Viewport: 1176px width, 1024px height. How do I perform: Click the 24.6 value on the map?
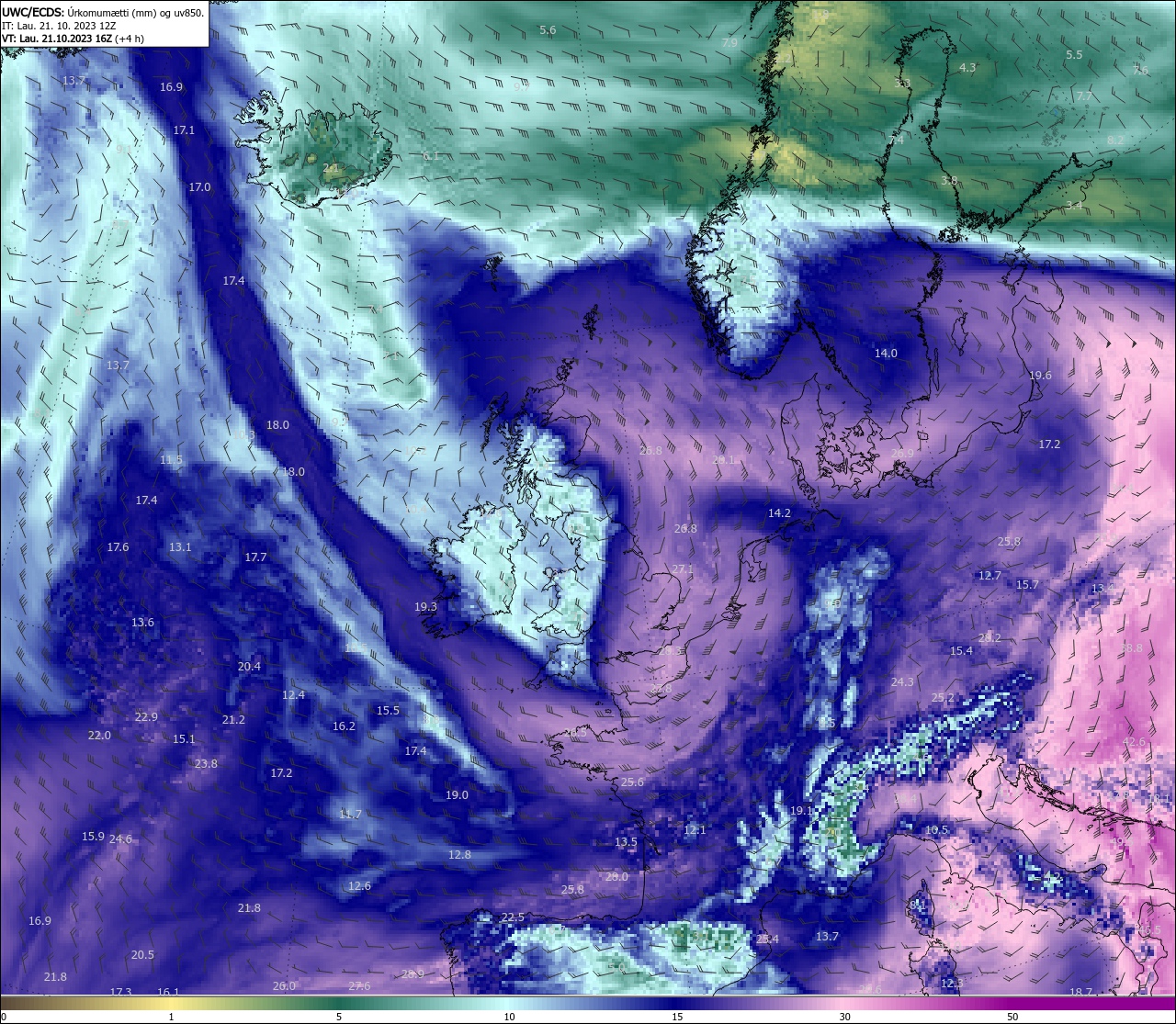120,838
